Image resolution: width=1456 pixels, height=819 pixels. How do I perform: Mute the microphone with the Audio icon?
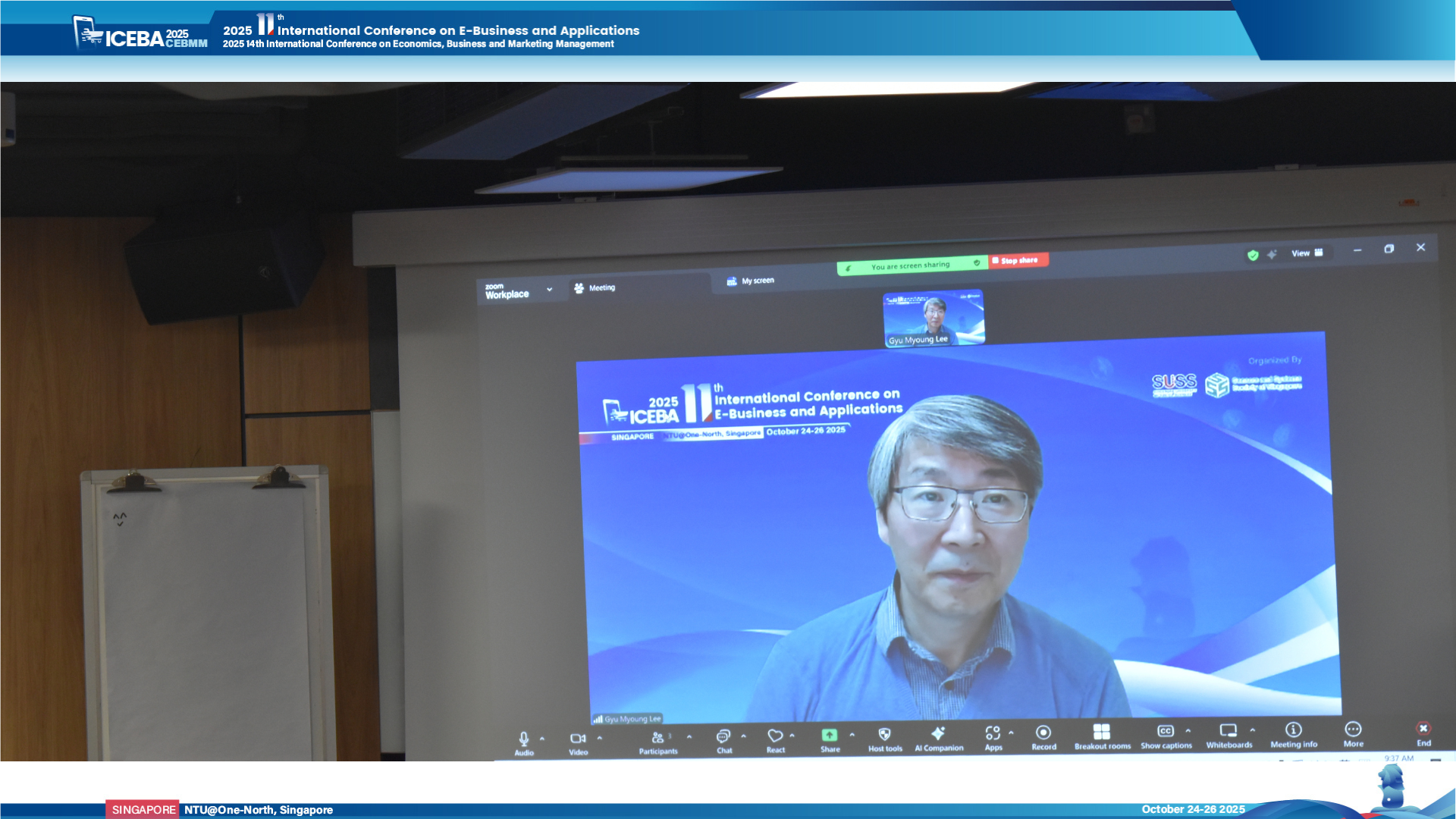[x=523, y=739]
